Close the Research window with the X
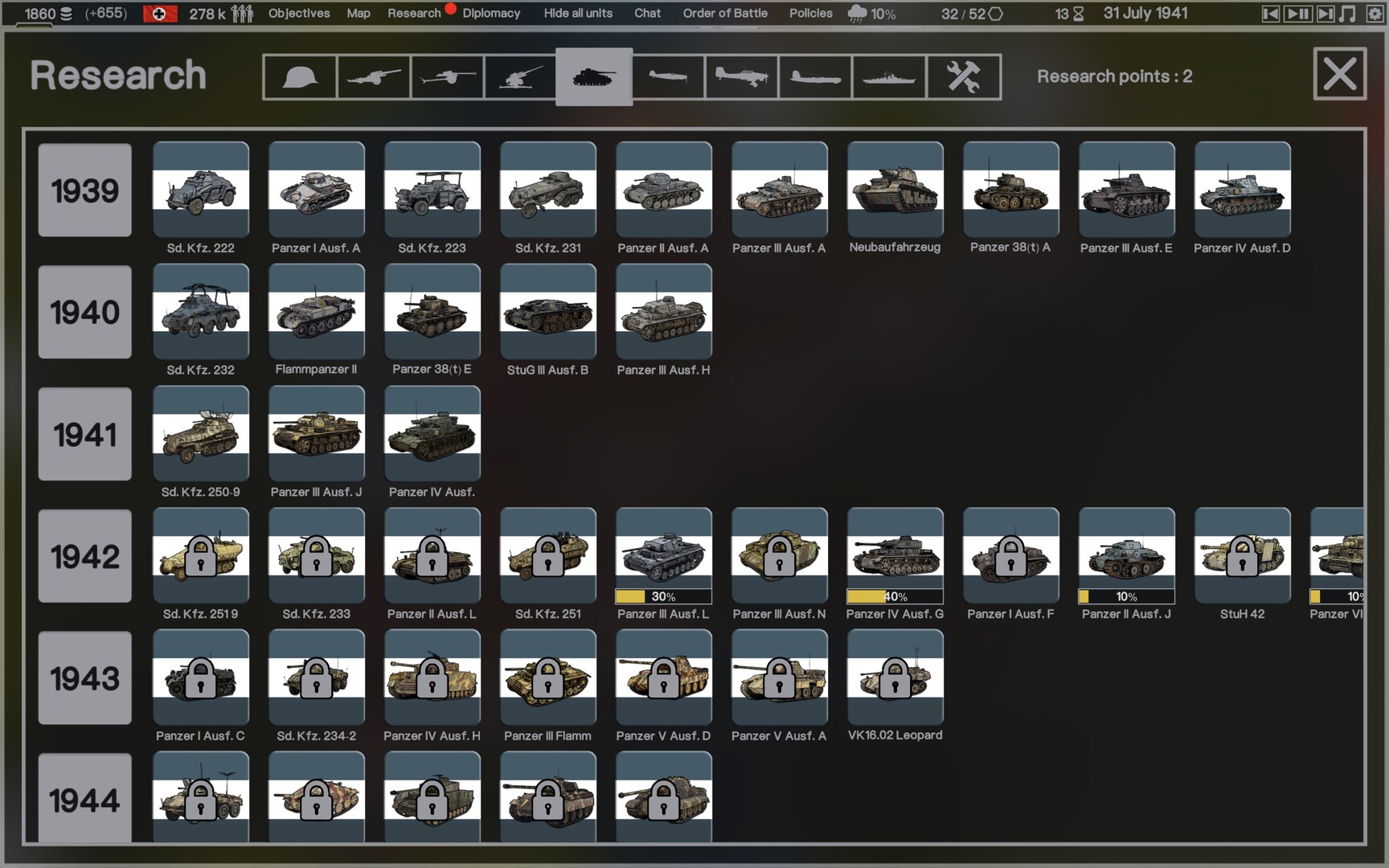 point(1339,74)
